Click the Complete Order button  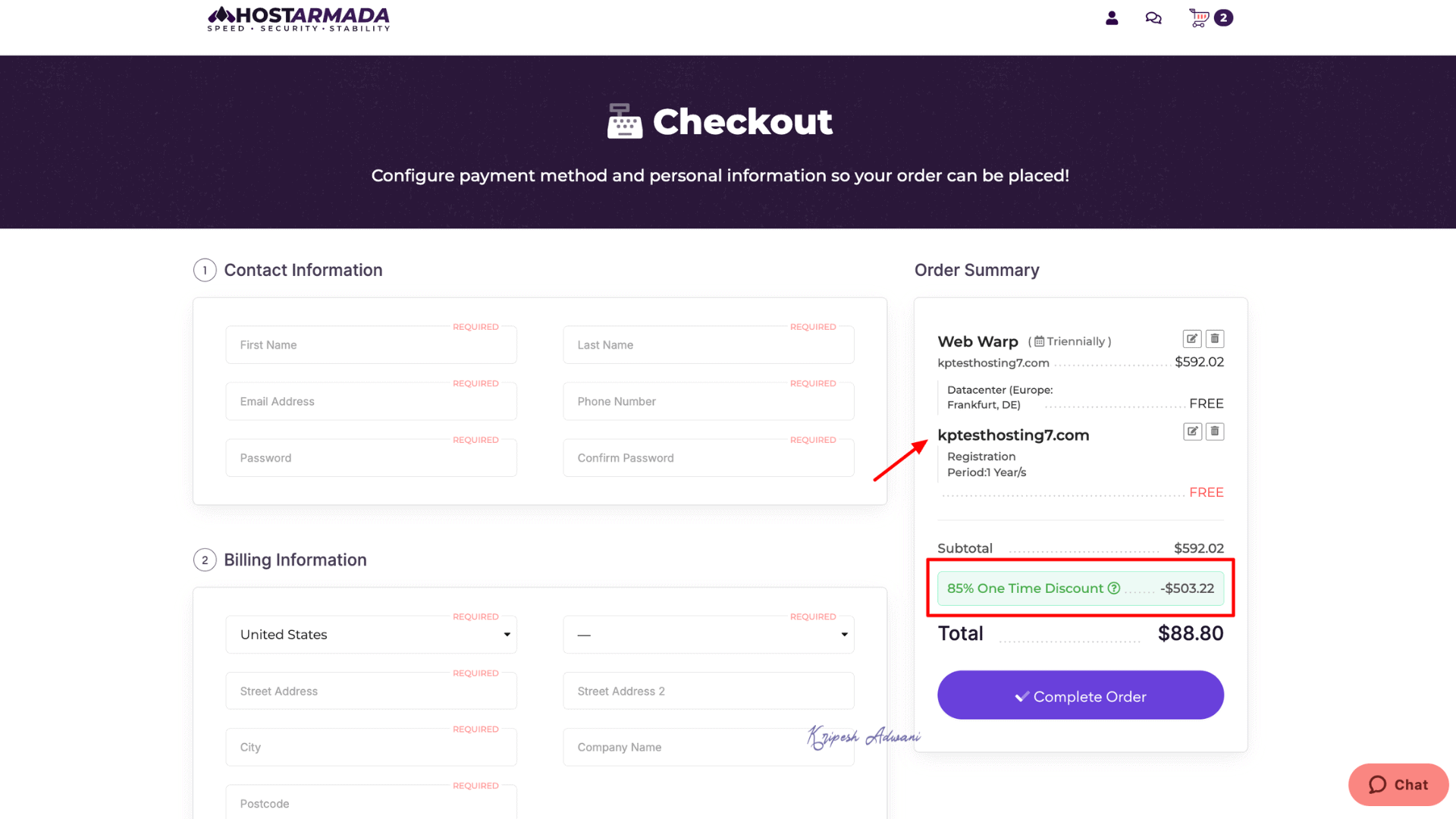(x=1080, y=695)
